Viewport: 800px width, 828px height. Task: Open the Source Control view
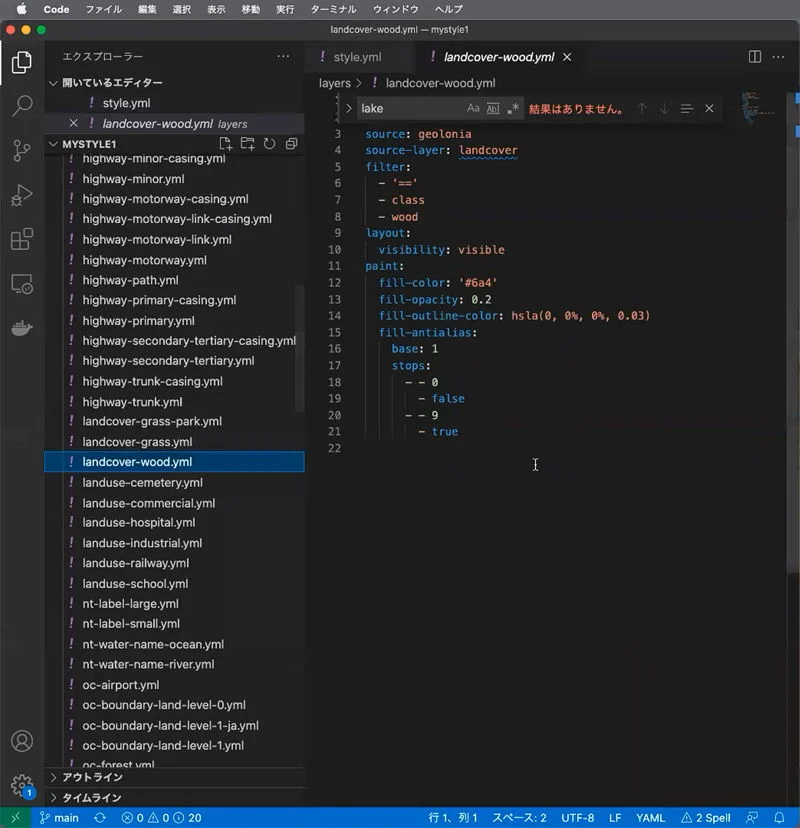tap(22, 151)
